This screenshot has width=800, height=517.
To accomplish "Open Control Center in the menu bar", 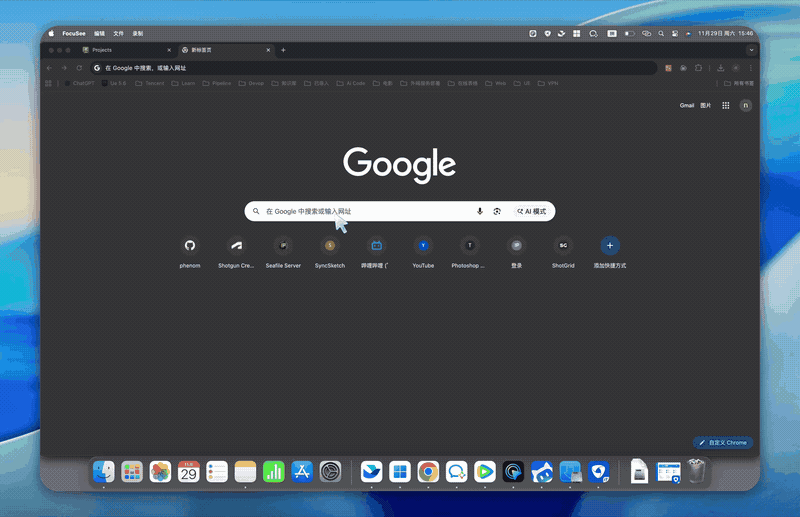I will 674,34.
